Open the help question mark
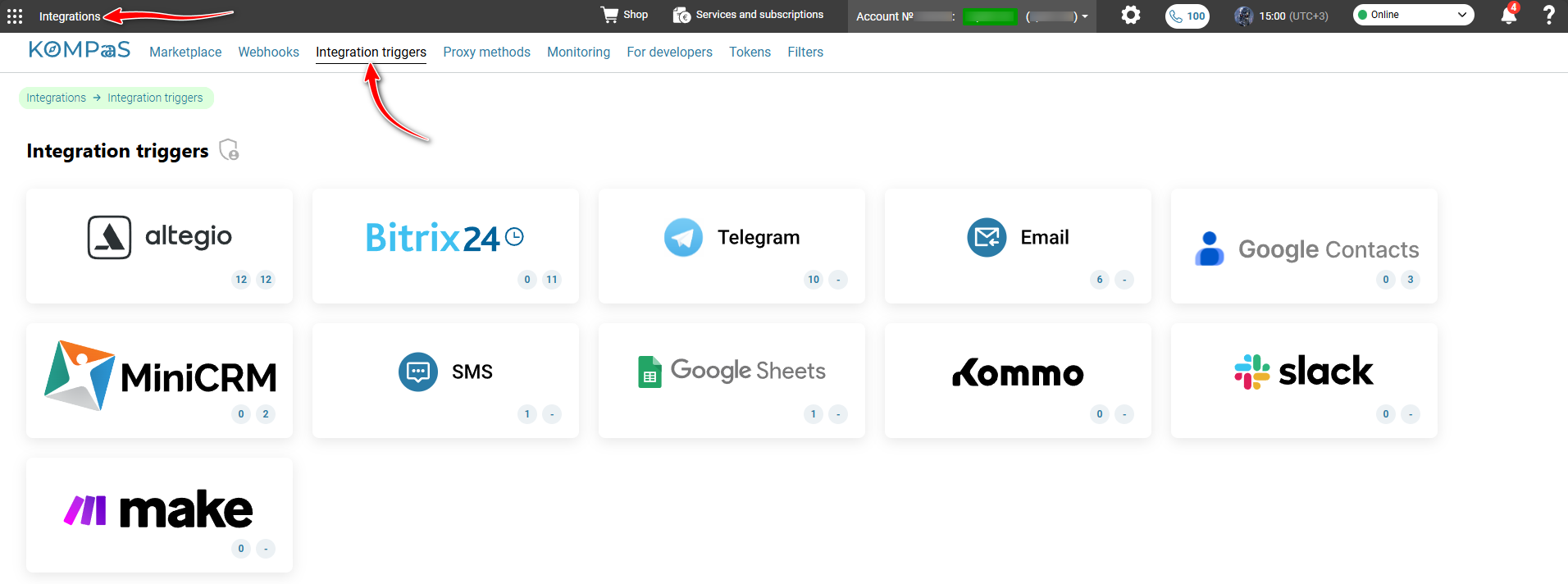The height and width of the screenshot is (584, 1568). 1548,15
